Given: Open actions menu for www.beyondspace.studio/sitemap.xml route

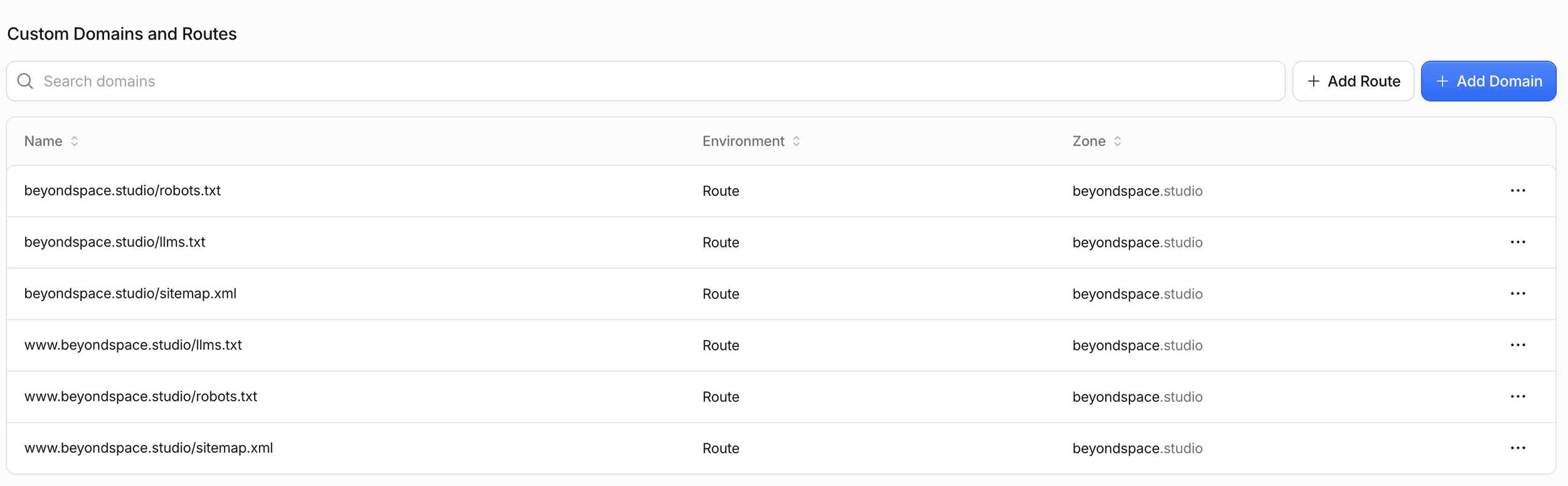Looking at the screenshot, I should tap(1518, 448).
